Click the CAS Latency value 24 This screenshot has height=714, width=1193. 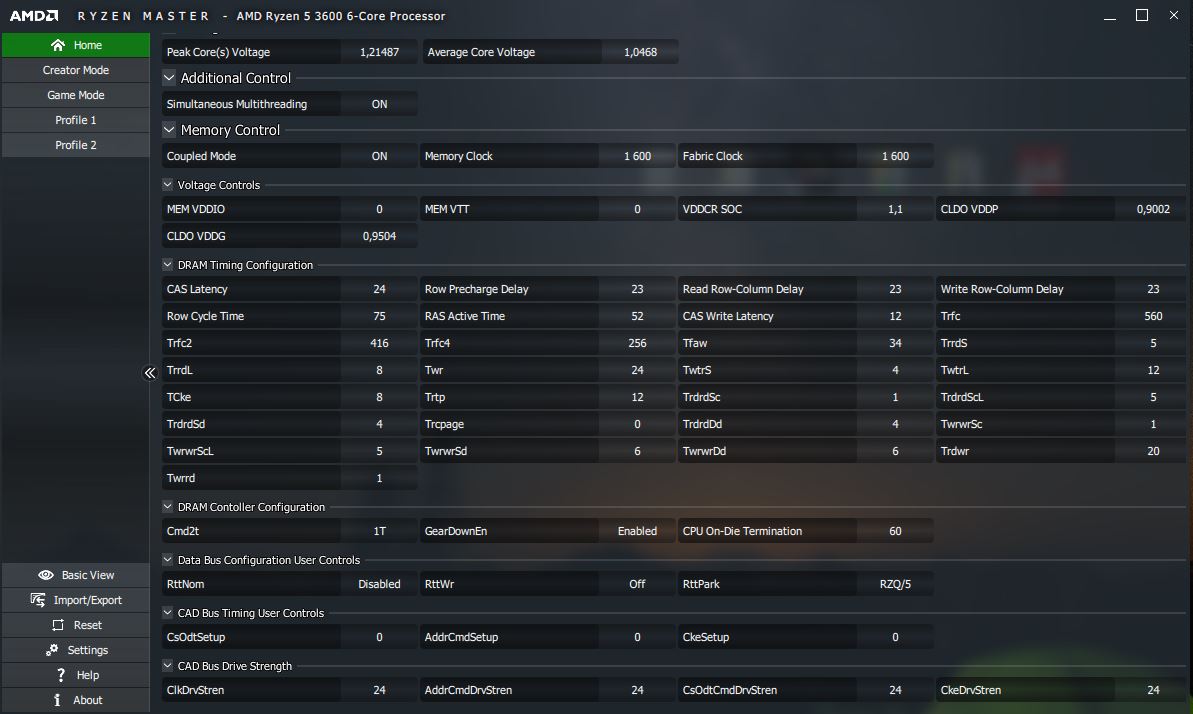coord(379,289)
